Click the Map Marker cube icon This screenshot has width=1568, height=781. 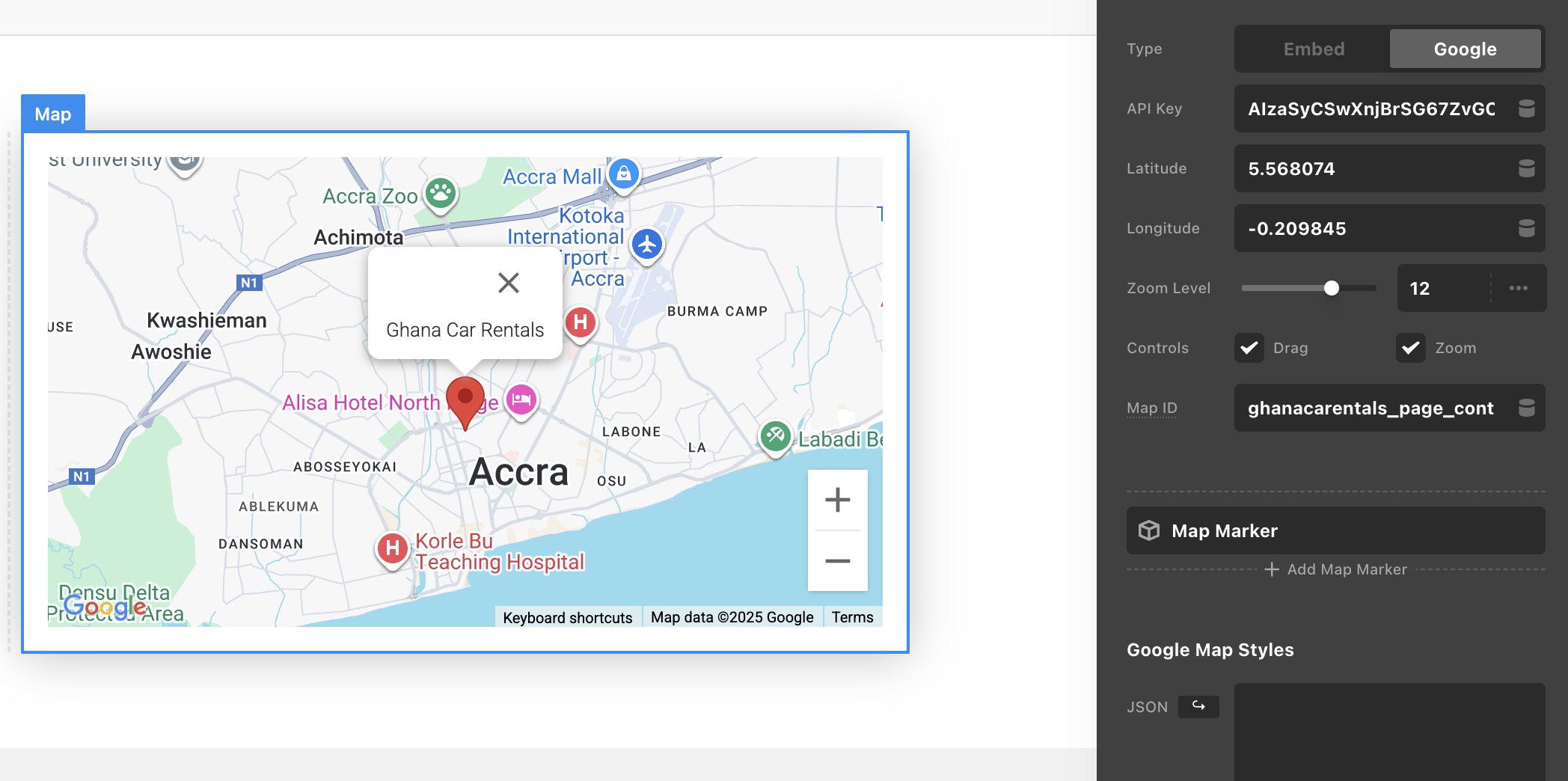point(1149,530)
